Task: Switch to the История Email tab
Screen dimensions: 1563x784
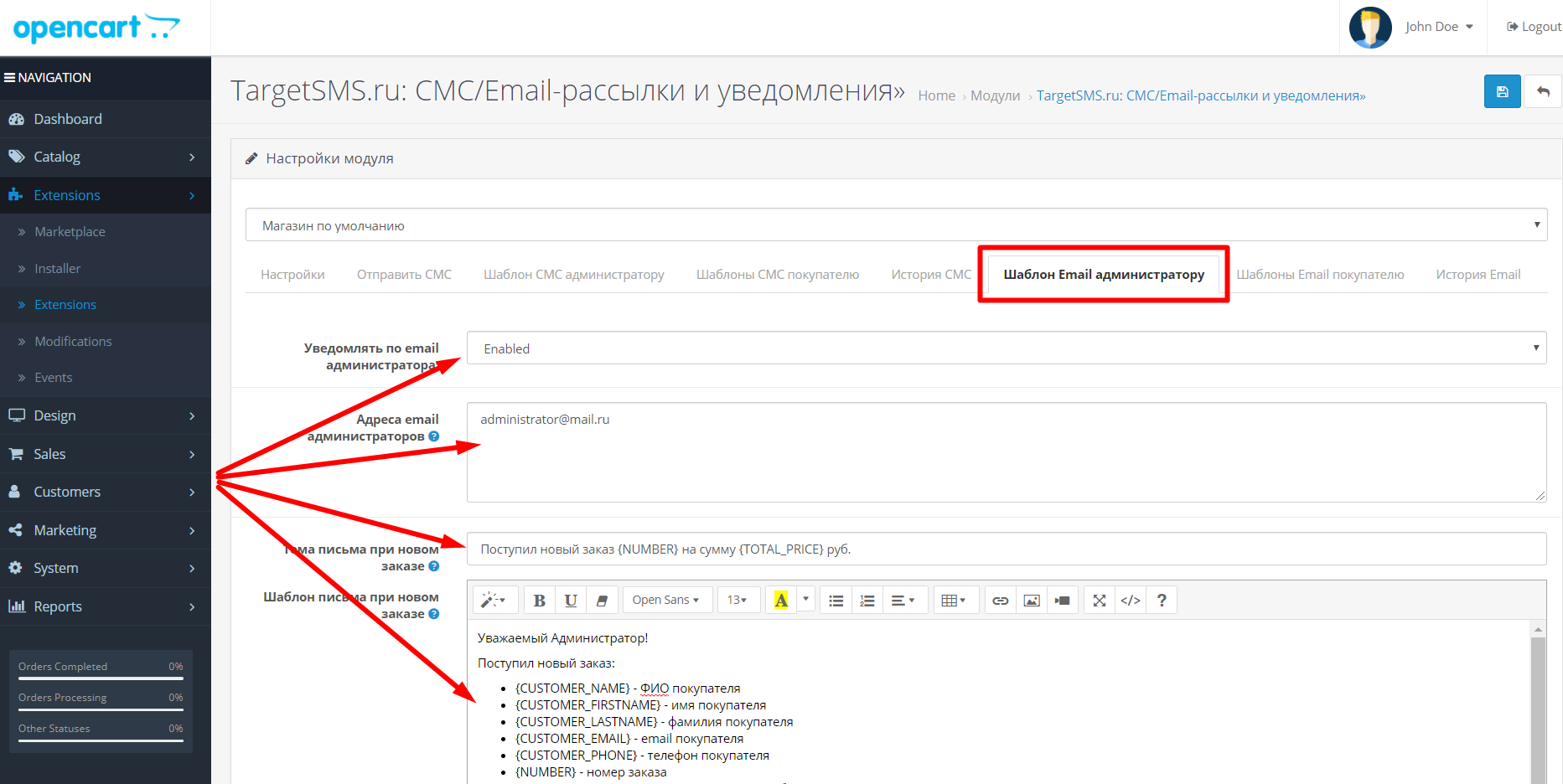Action: pyautogui.click(x=1478, y=275)
